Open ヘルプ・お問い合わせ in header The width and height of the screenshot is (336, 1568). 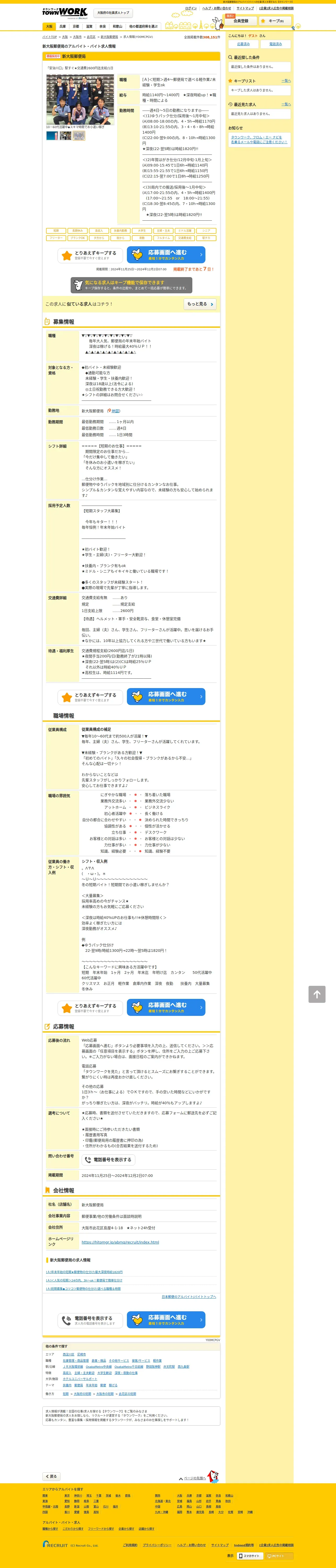click(216, 9)
